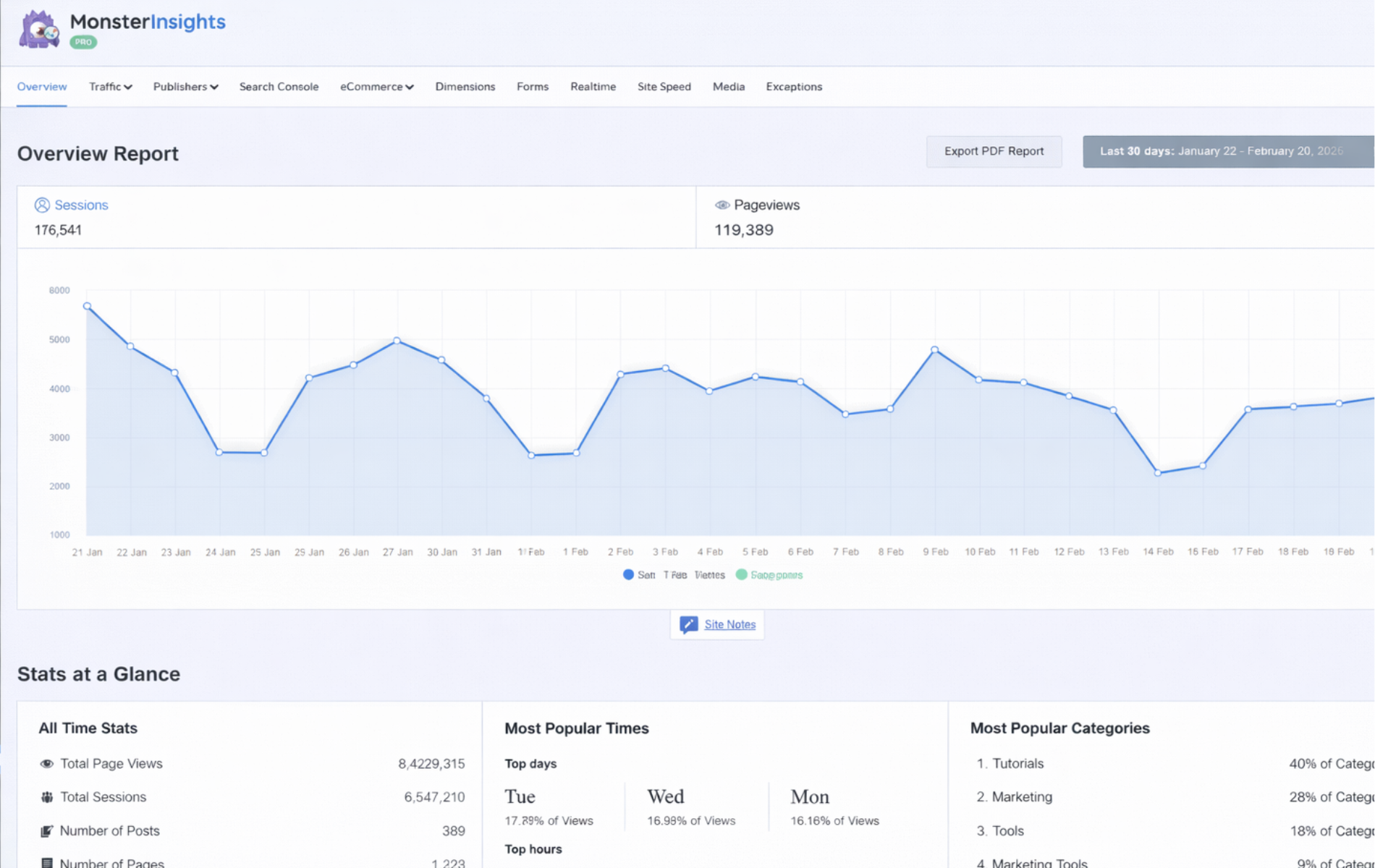The width and height of the screenshot is (1375, 868).
Task: Open the Last 30 days date picker
Action: point(1227,151)
